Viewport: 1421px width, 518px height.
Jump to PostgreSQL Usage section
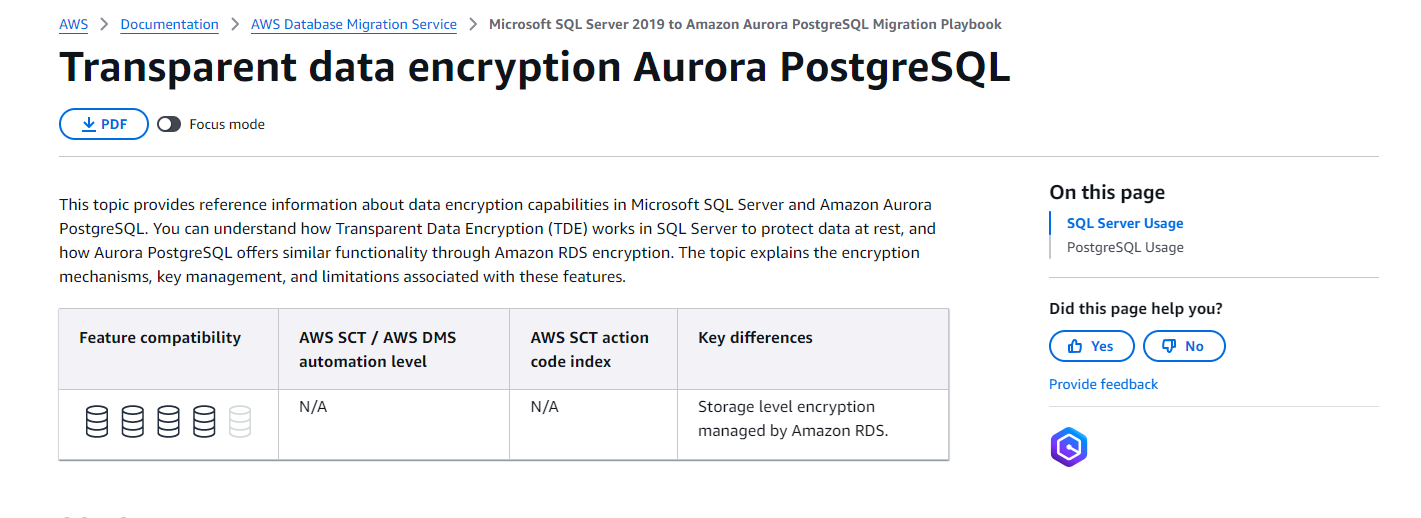pos(1124,247)
